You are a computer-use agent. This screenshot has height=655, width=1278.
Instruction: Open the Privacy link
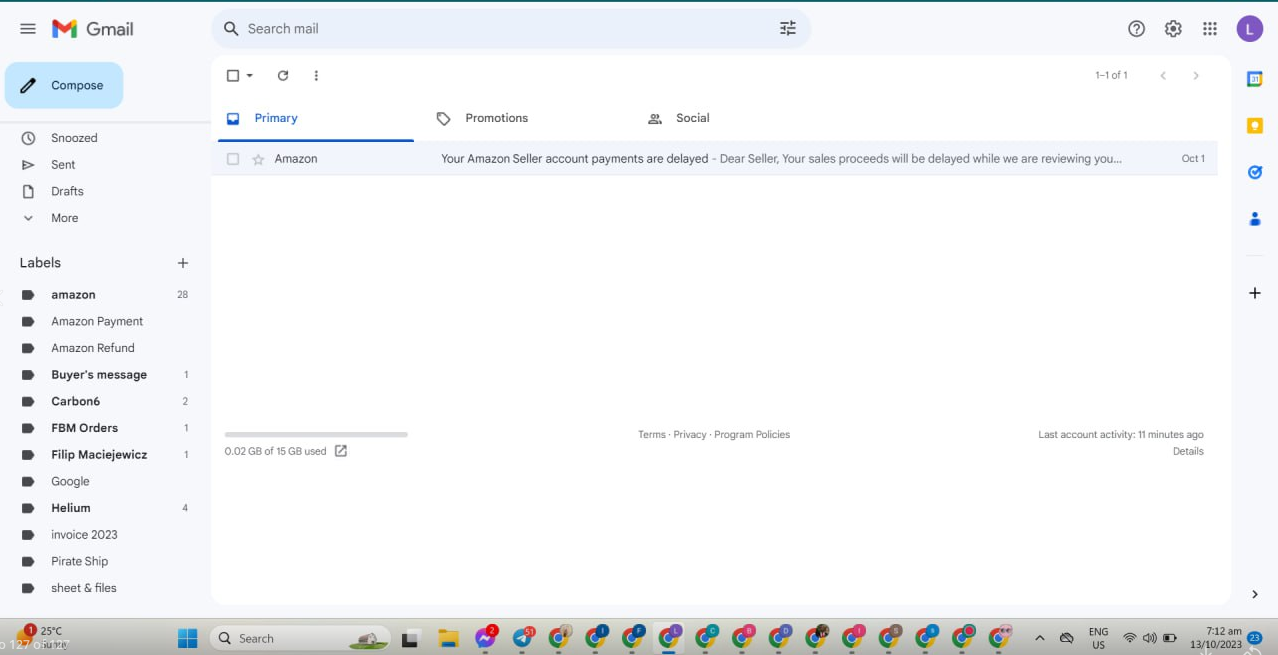[x=690, y=435]
